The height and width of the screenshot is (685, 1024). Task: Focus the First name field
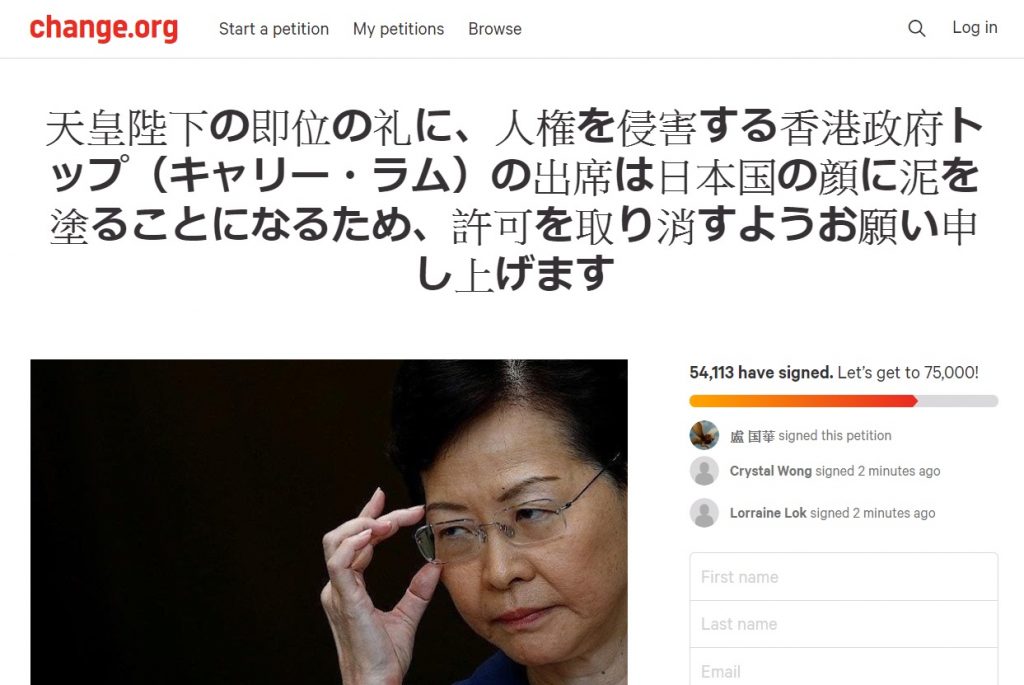[x=844, y=577]
